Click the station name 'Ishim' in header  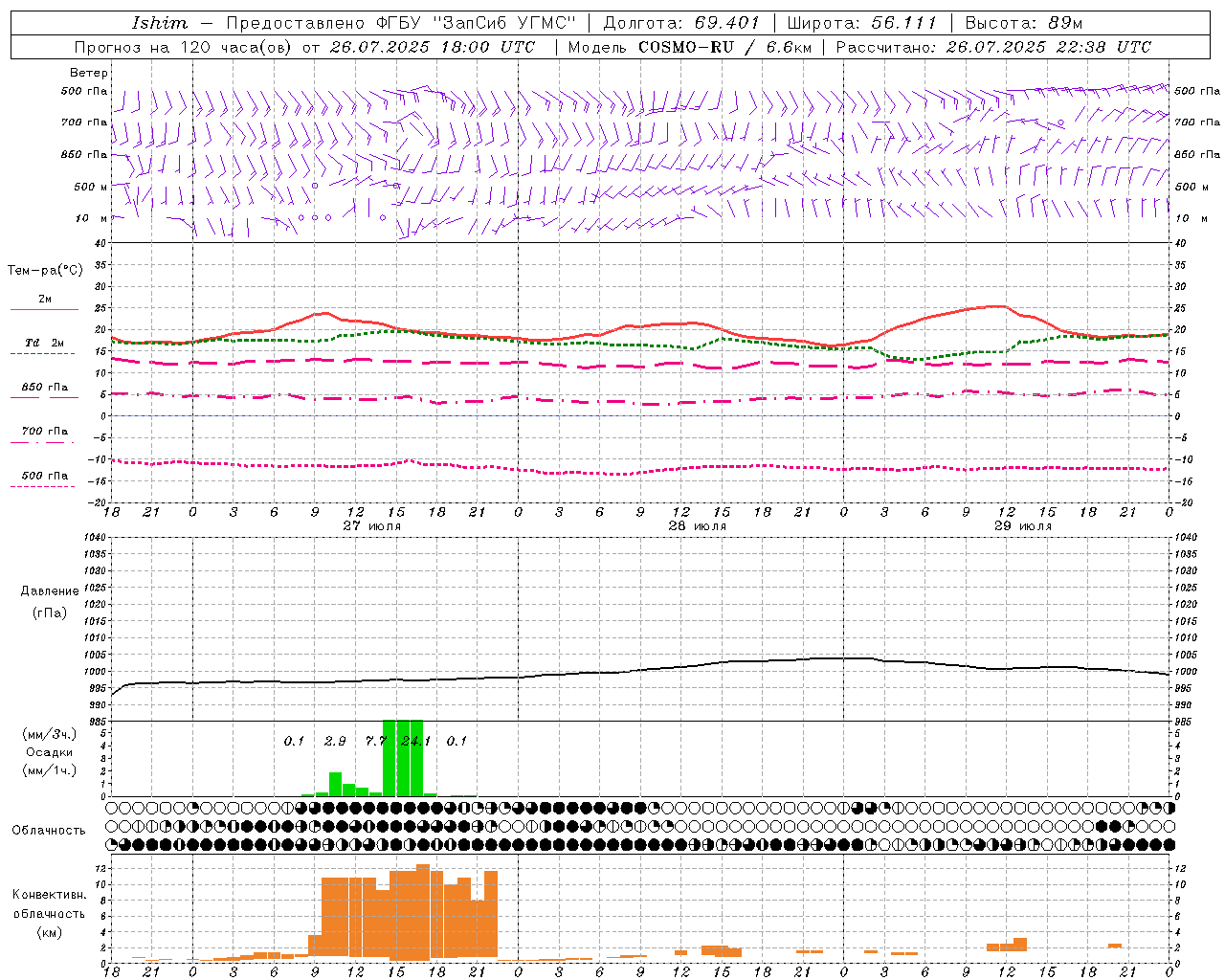click(160, 23)
